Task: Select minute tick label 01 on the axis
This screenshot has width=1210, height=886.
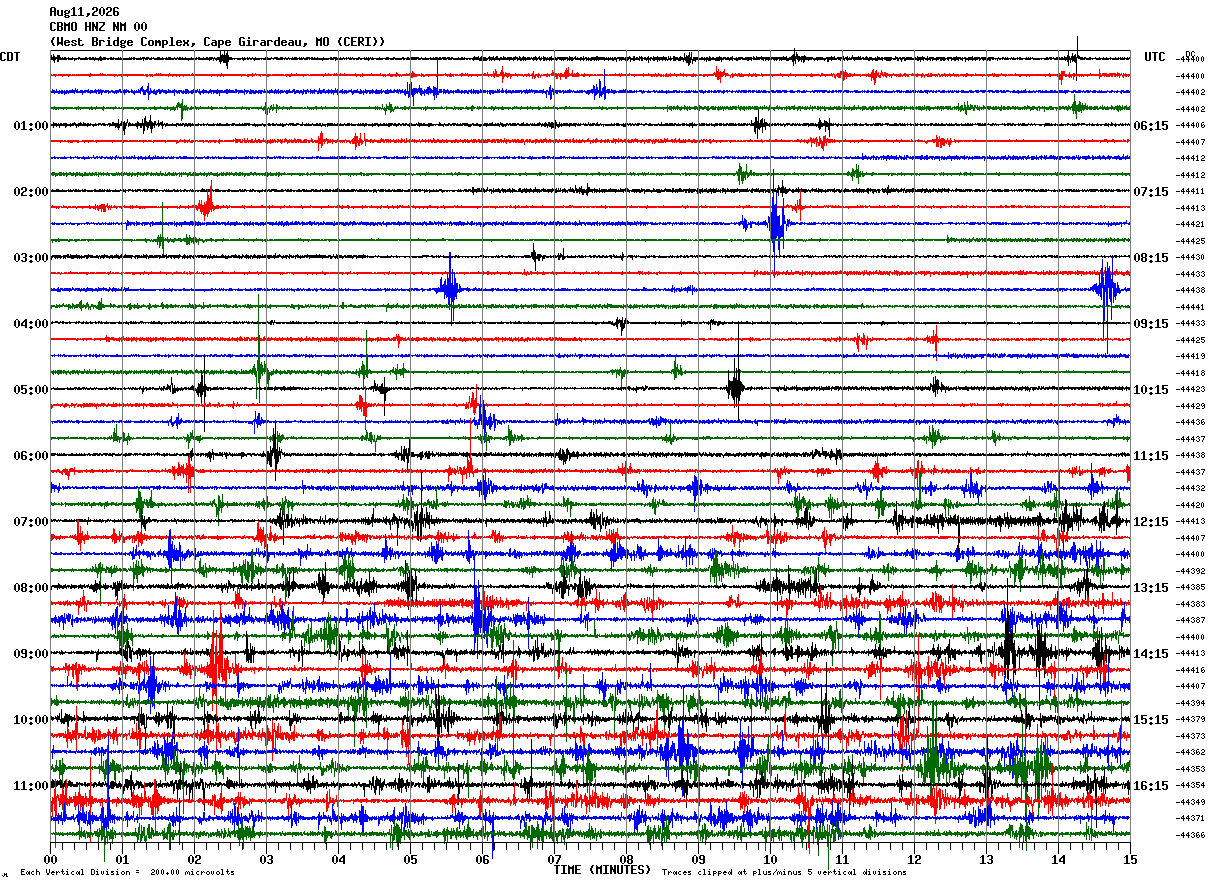Action: coord(122,860)
